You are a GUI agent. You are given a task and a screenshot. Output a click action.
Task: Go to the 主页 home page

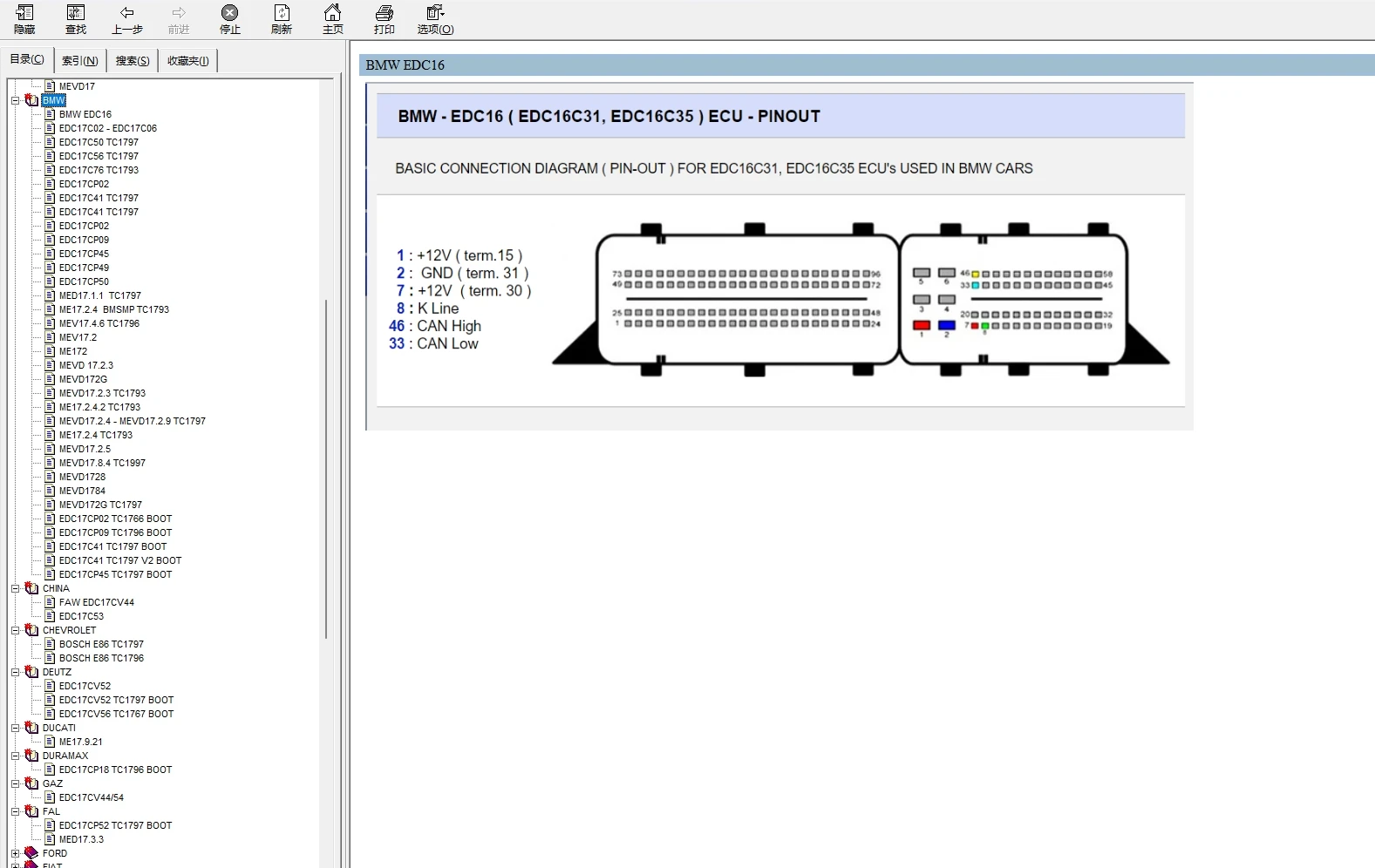click(x=333, y=19)
